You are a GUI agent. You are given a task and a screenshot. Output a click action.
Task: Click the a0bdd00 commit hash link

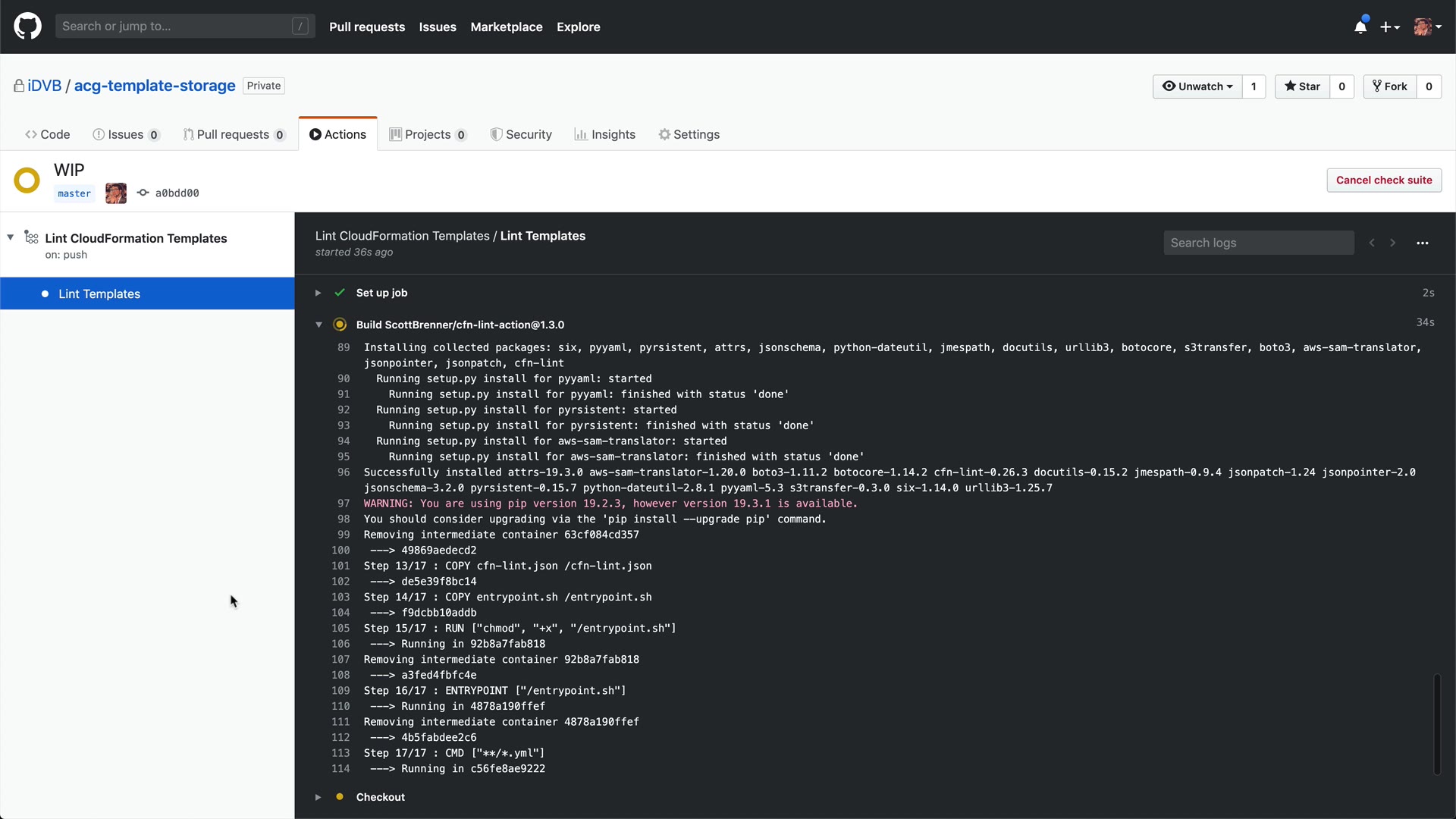tap(177, 193)
